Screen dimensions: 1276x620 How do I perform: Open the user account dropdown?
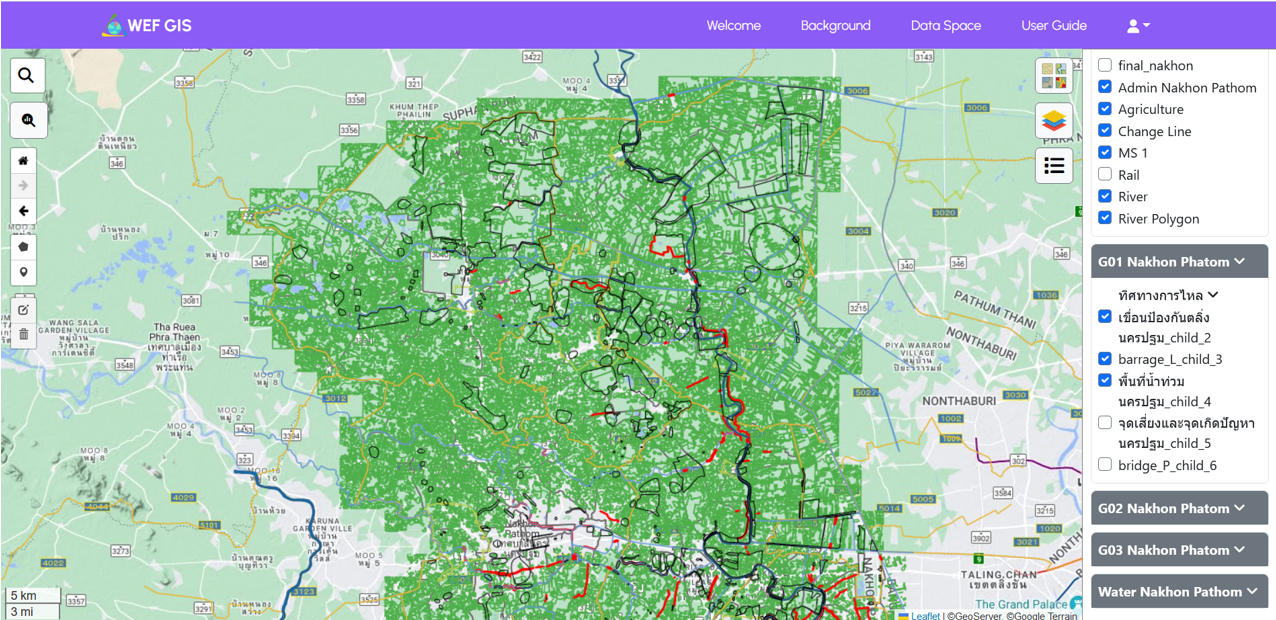(1138, 26)
